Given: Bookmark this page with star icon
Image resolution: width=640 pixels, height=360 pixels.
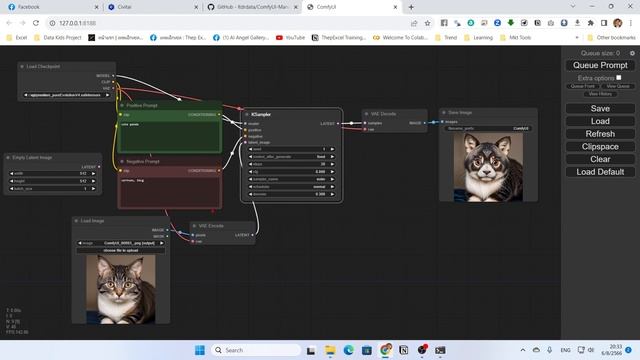Looking at the screenshot, I should tap(427, 23).
